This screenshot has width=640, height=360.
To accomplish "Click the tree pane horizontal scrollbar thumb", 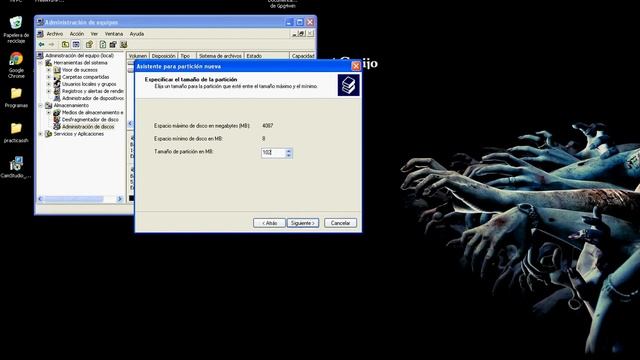I will [x=74, y=199].
